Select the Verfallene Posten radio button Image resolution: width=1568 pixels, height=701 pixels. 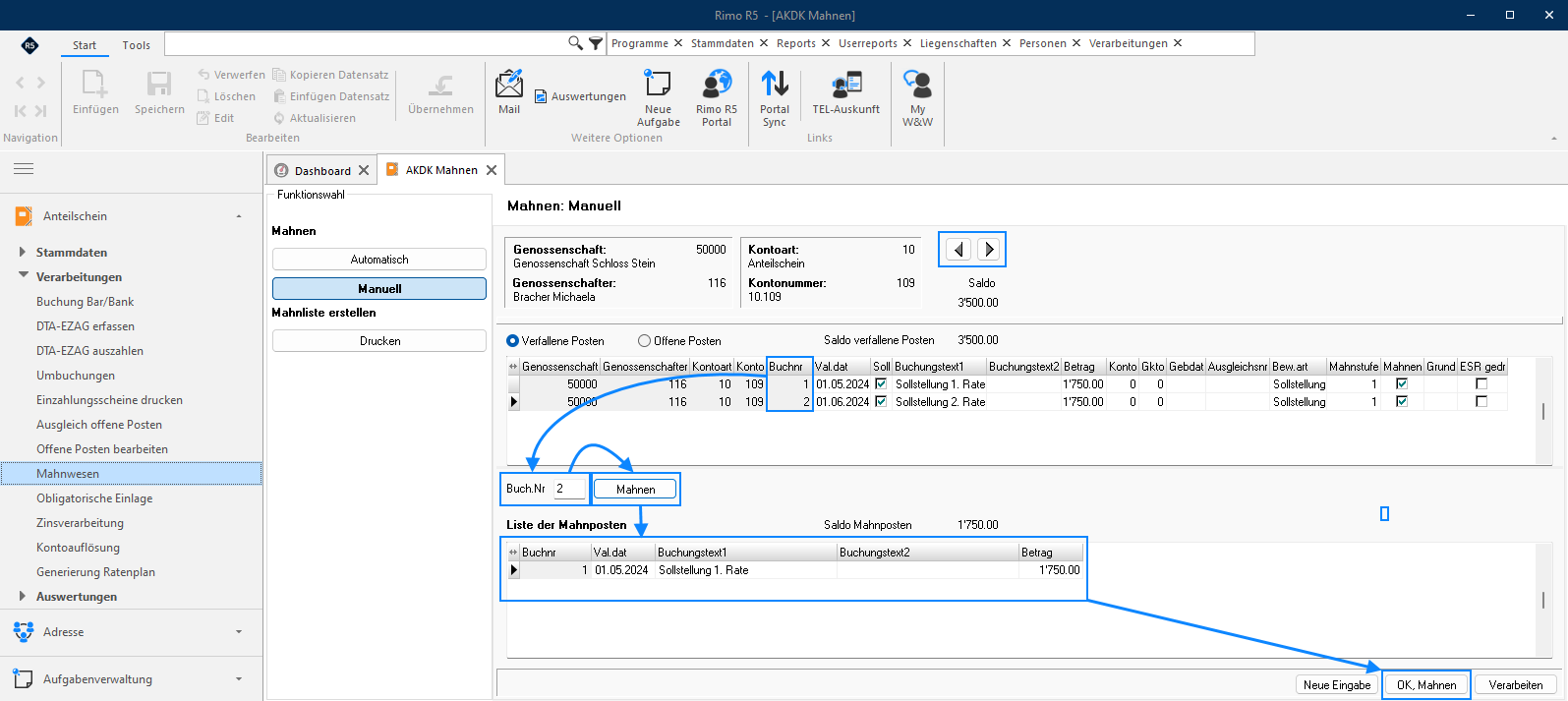512,341
